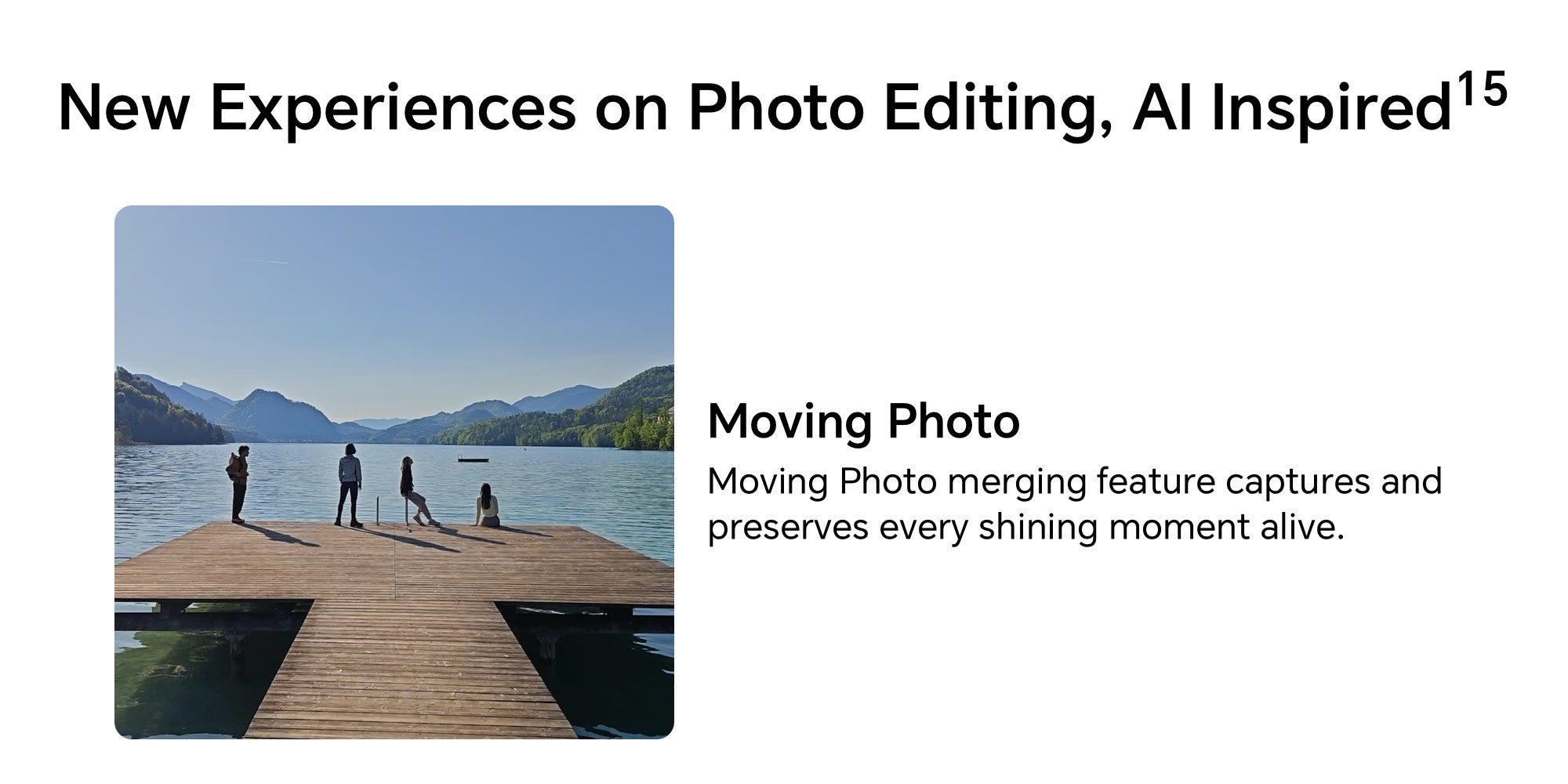Click the small boat floating on lake
The width and height of the screenshot is (1568, 784).
point(473,459)
